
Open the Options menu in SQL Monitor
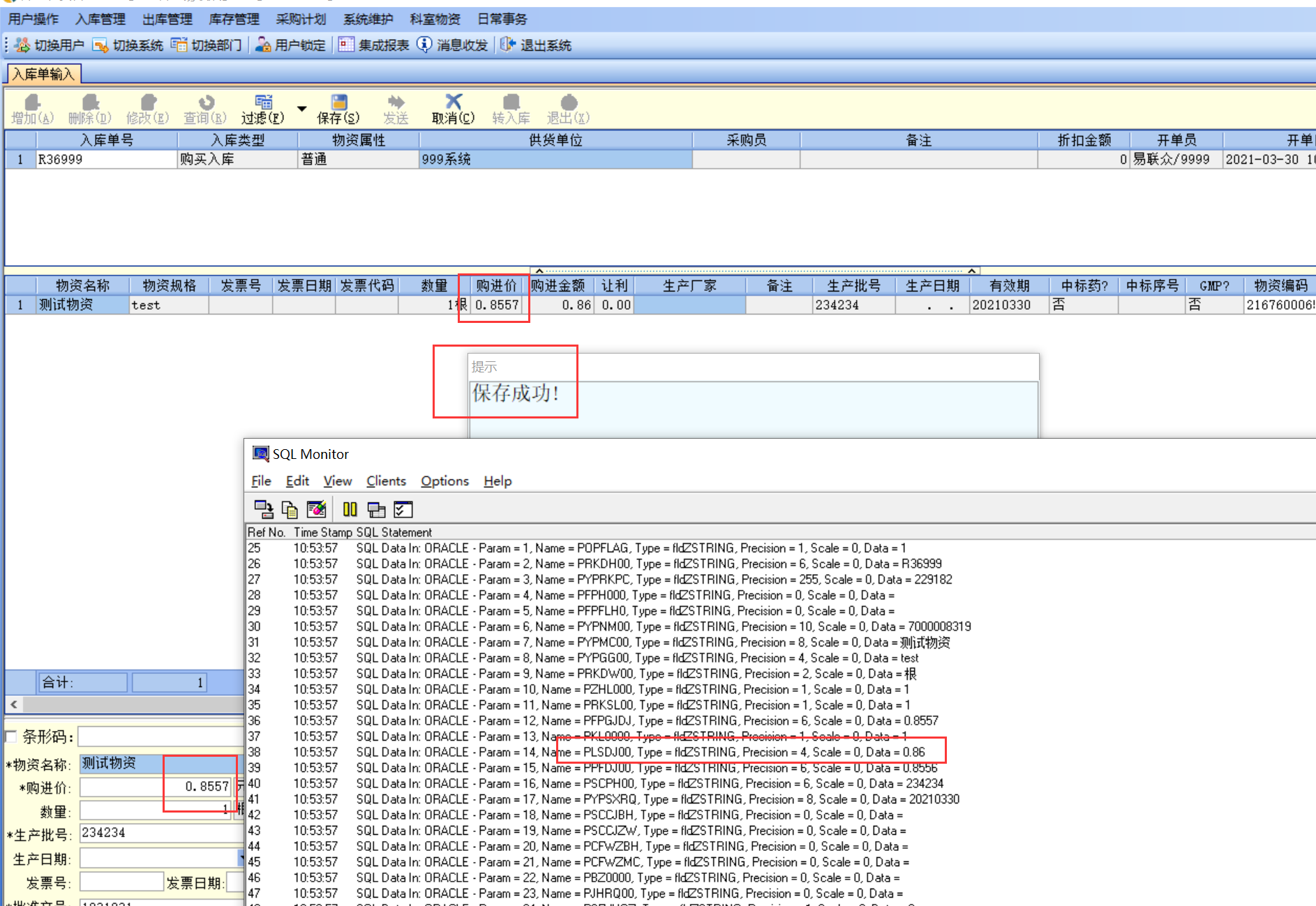click(x=444, y=481)
